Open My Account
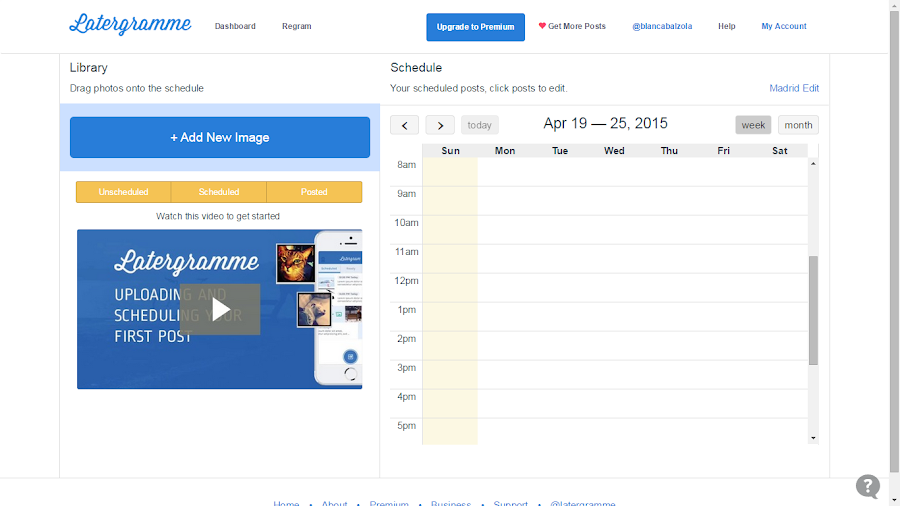Screen dimensions: 900x506 click(x=783, y=26)
